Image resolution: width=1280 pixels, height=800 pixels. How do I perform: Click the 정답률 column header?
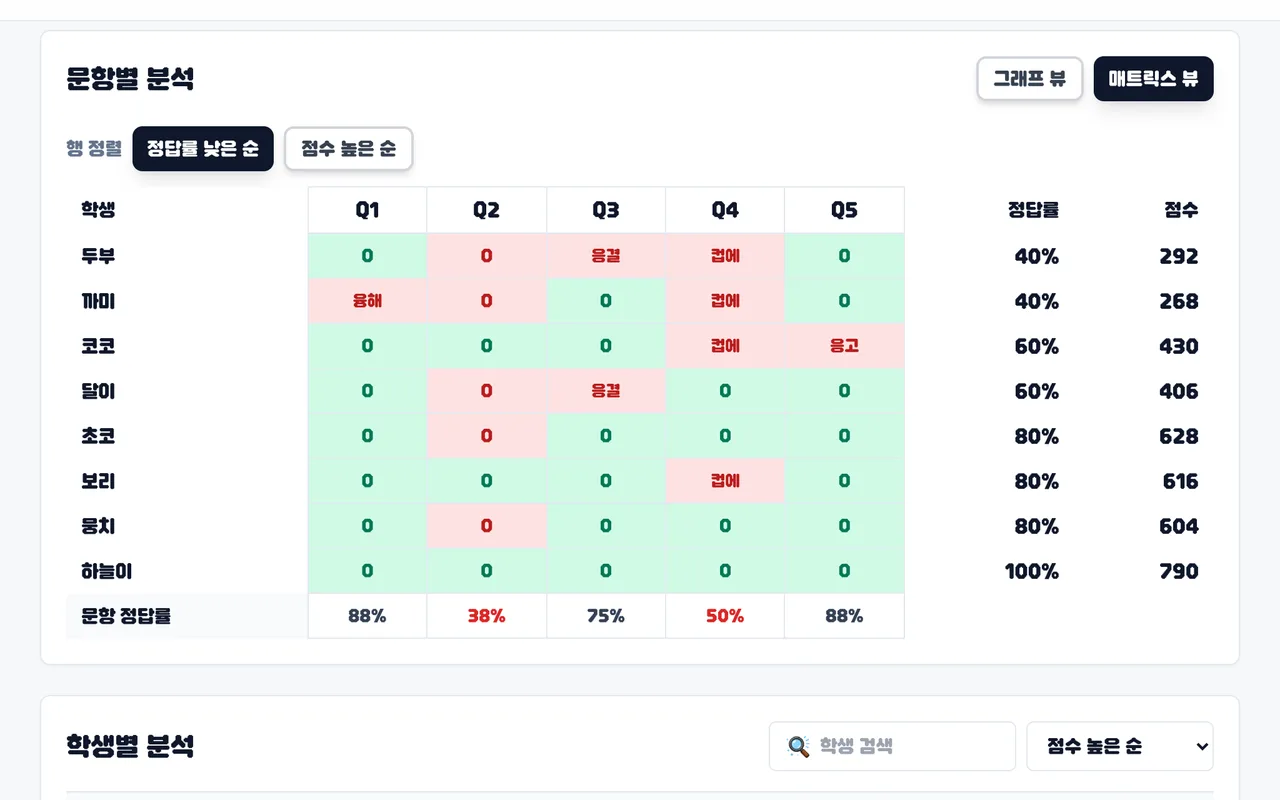coord(1033,210)
